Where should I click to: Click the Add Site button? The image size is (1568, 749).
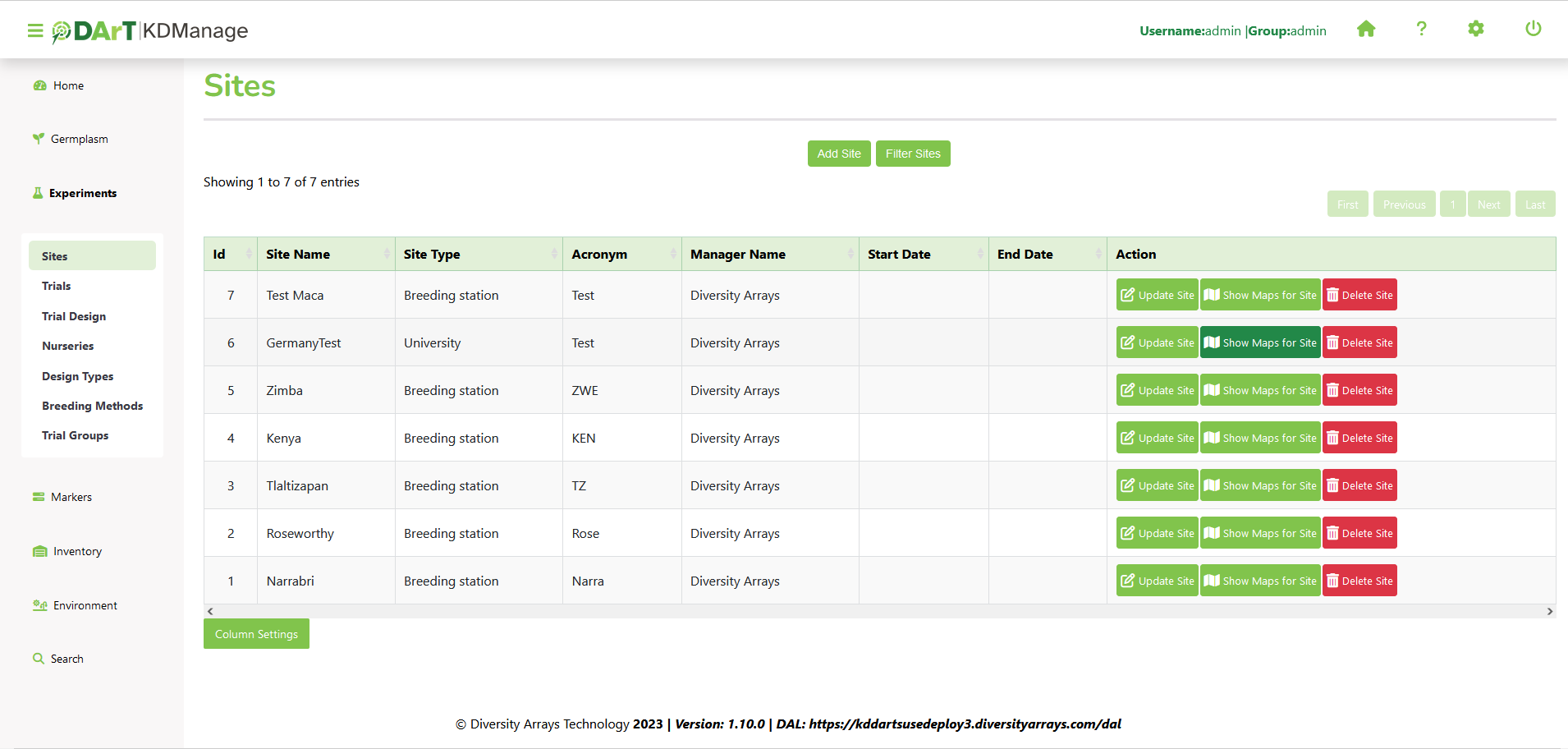coord(838,154)
